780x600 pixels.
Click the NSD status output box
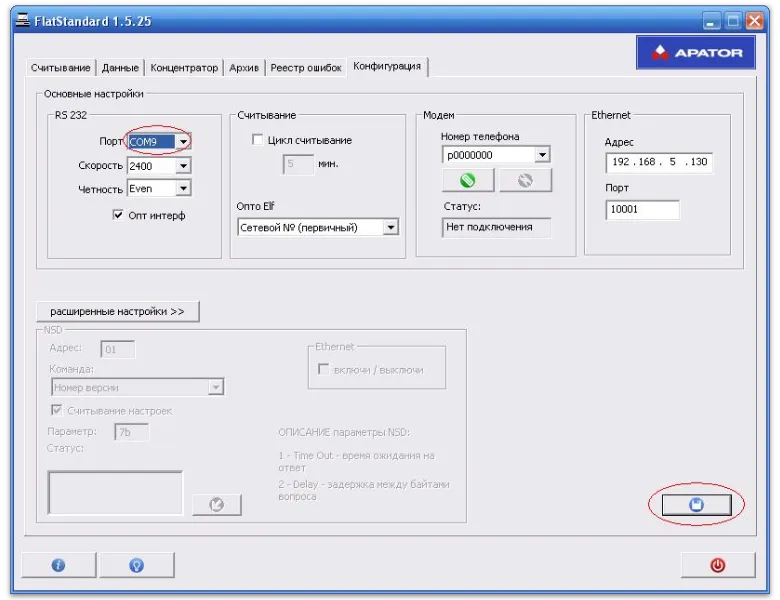tap(115, 493)
